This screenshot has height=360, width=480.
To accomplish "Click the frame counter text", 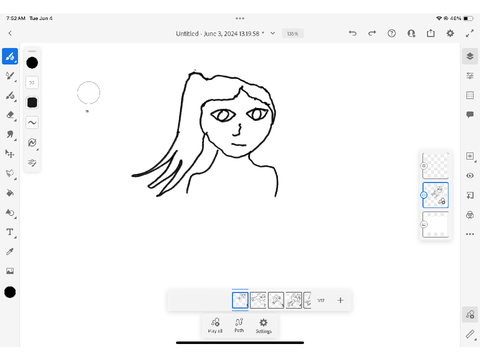I will coord(321,300).
